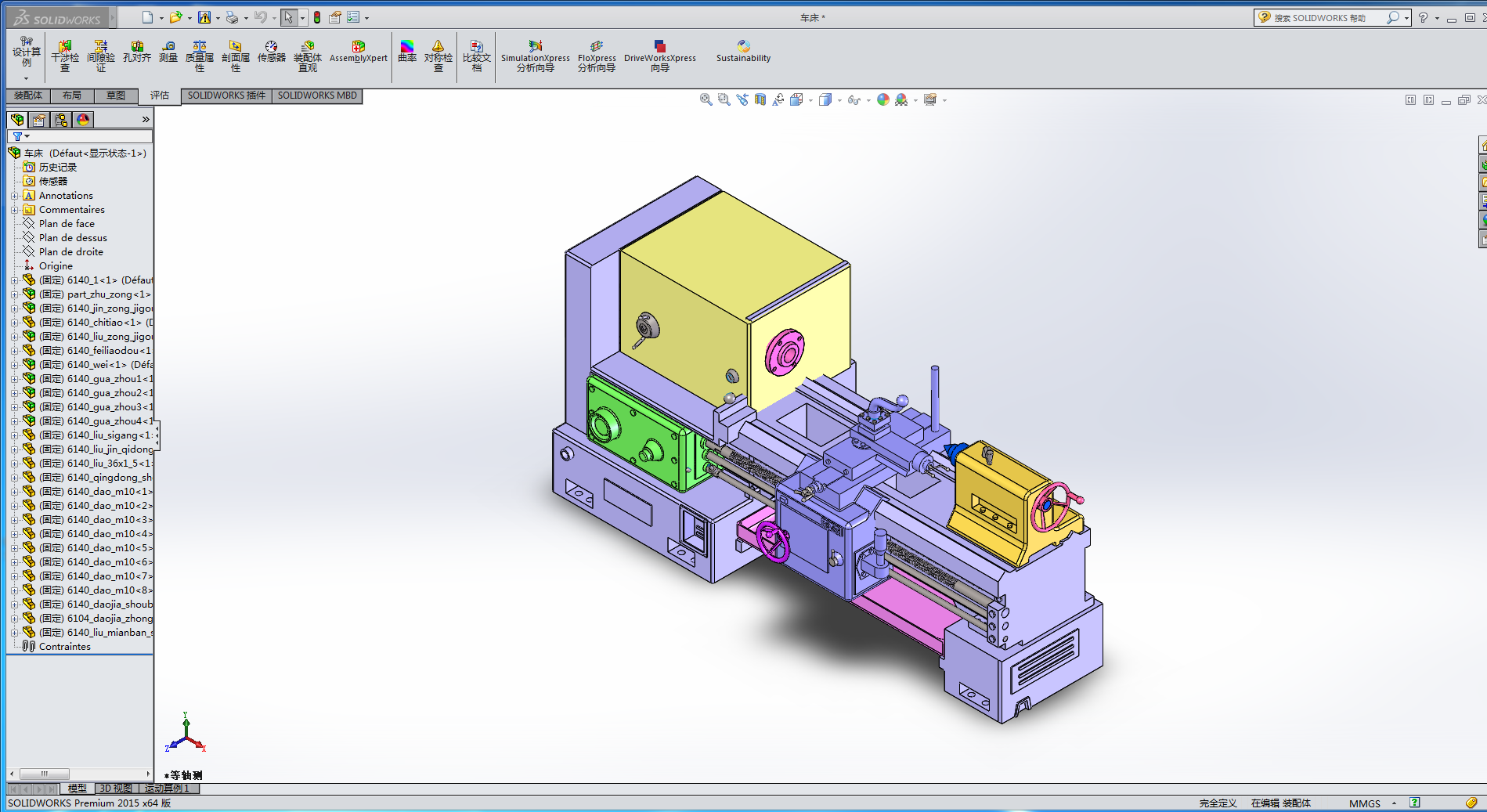Activate the Section View icon
This screenshot has height=812, width=1487.
pos(760,99)
